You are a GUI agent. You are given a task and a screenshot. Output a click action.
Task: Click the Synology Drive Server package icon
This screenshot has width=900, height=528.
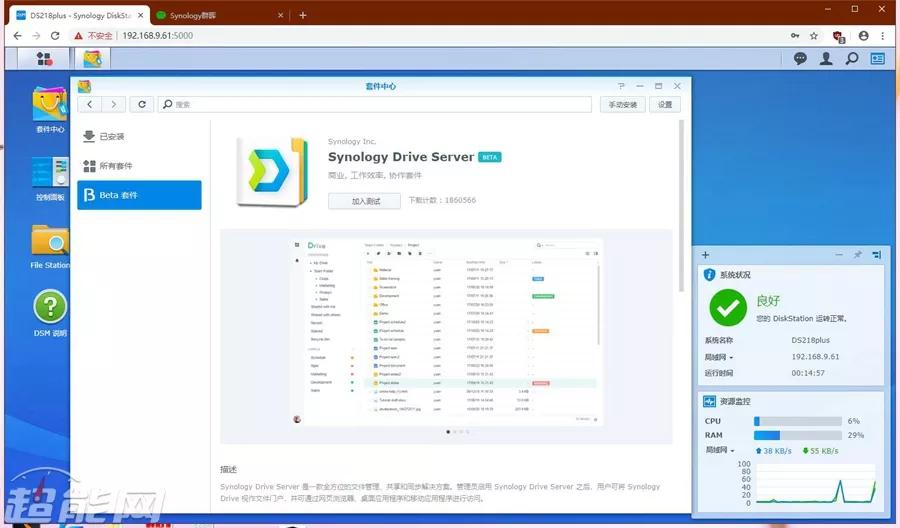(272, 171)
